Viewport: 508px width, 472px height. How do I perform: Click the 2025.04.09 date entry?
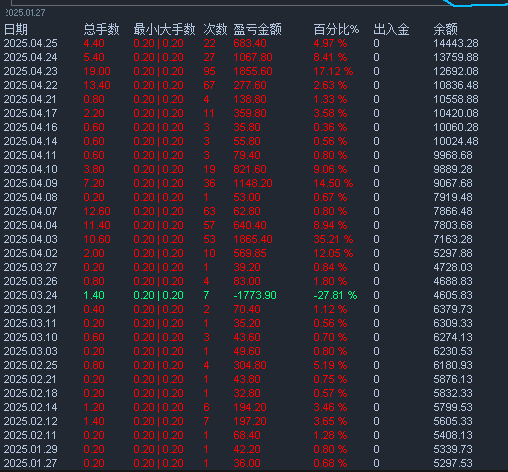(x=31, y=183)
